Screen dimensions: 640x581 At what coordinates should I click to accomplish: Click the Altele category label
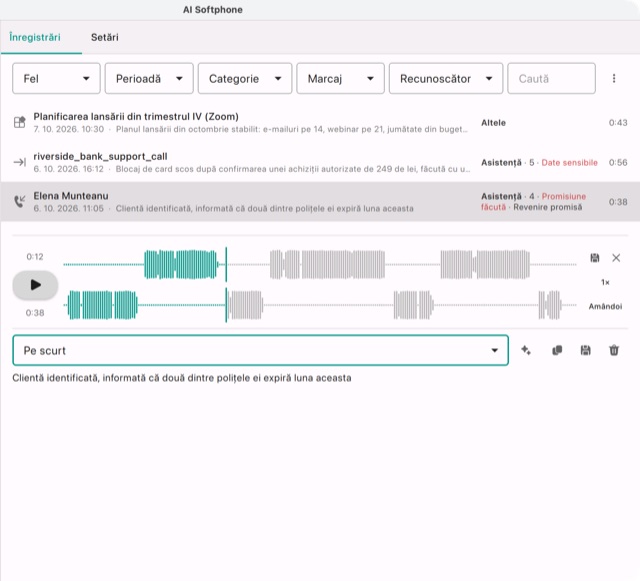pos(493,122)
